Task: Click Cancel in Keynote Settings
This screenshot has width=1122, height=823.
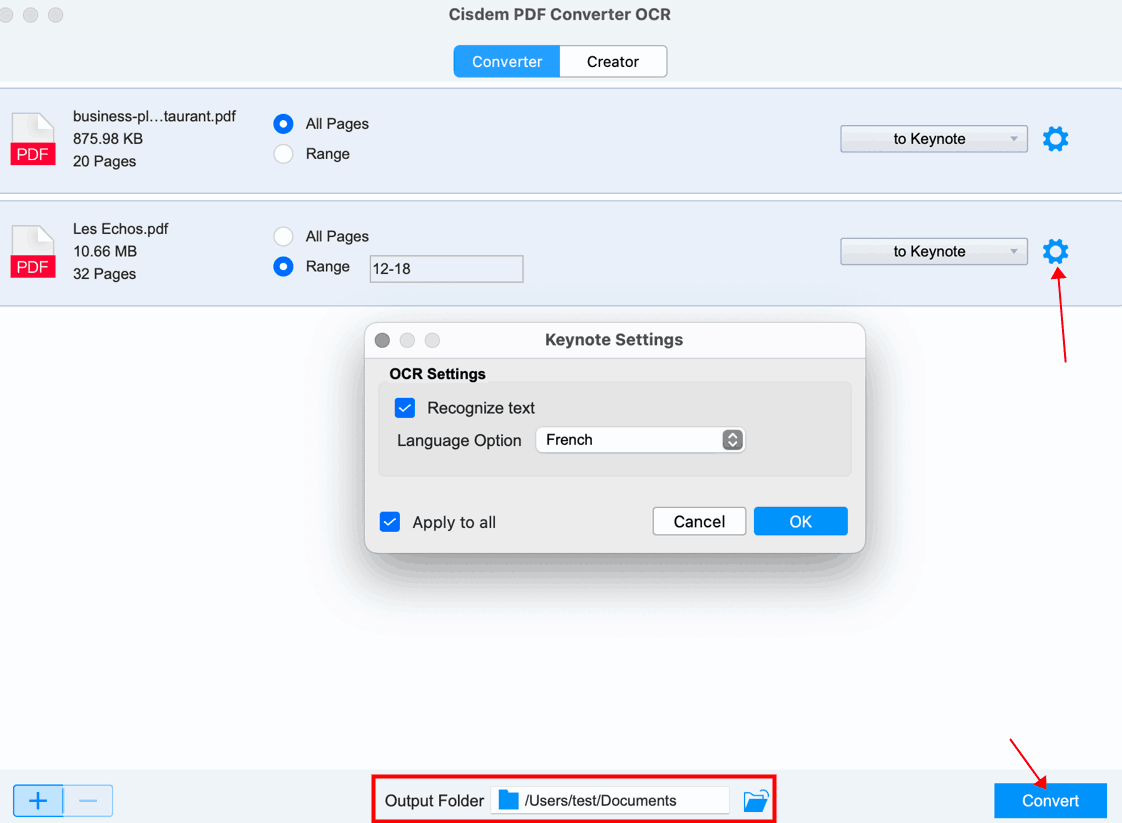Action: 699,521
